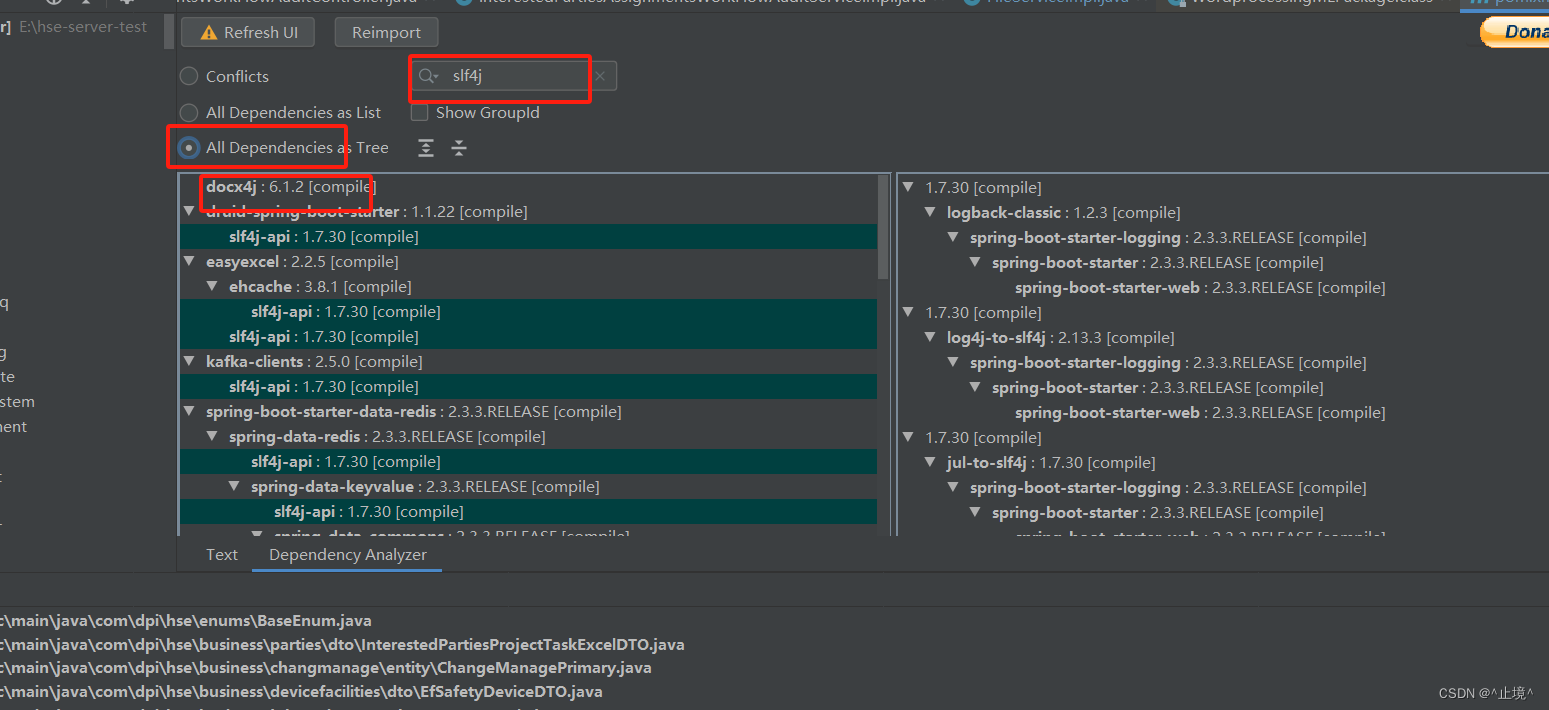This screenshot has width=1549, height=710.
Task: Click the Expand All icon above the tree
Action: [426, 148]
